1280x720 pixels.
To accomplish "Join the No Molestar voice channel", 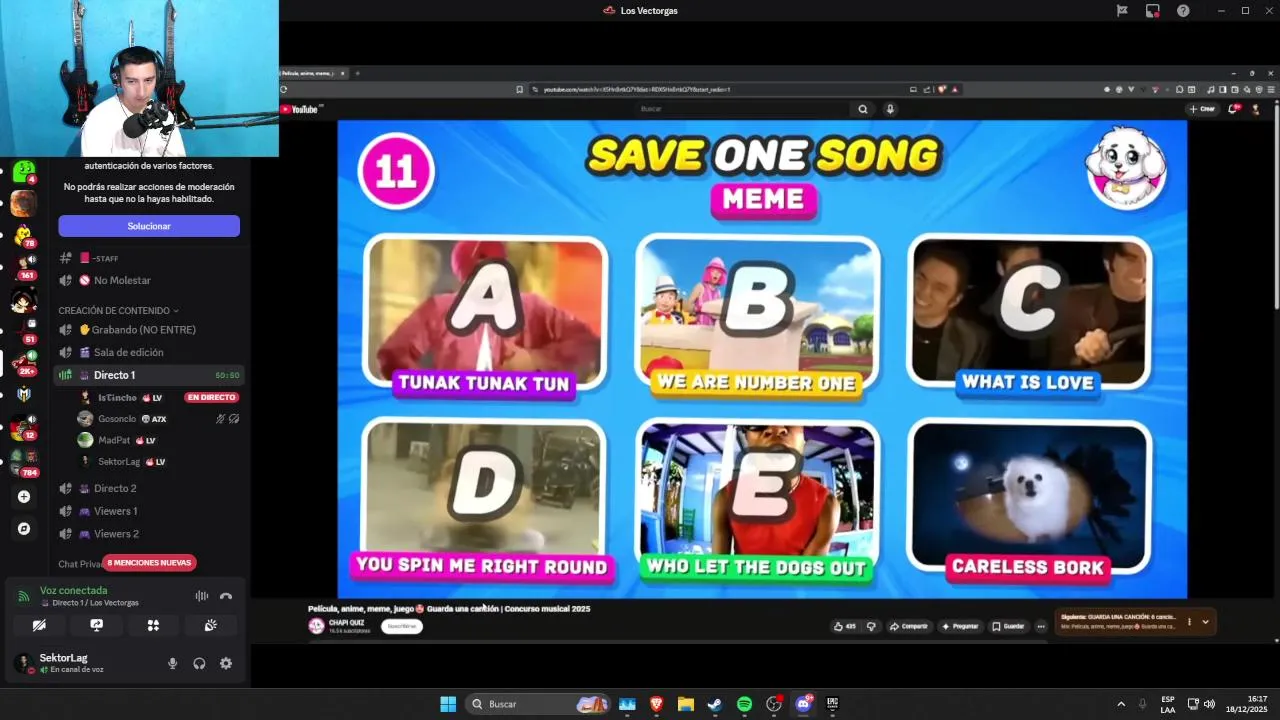I will (x=149, y=281).
